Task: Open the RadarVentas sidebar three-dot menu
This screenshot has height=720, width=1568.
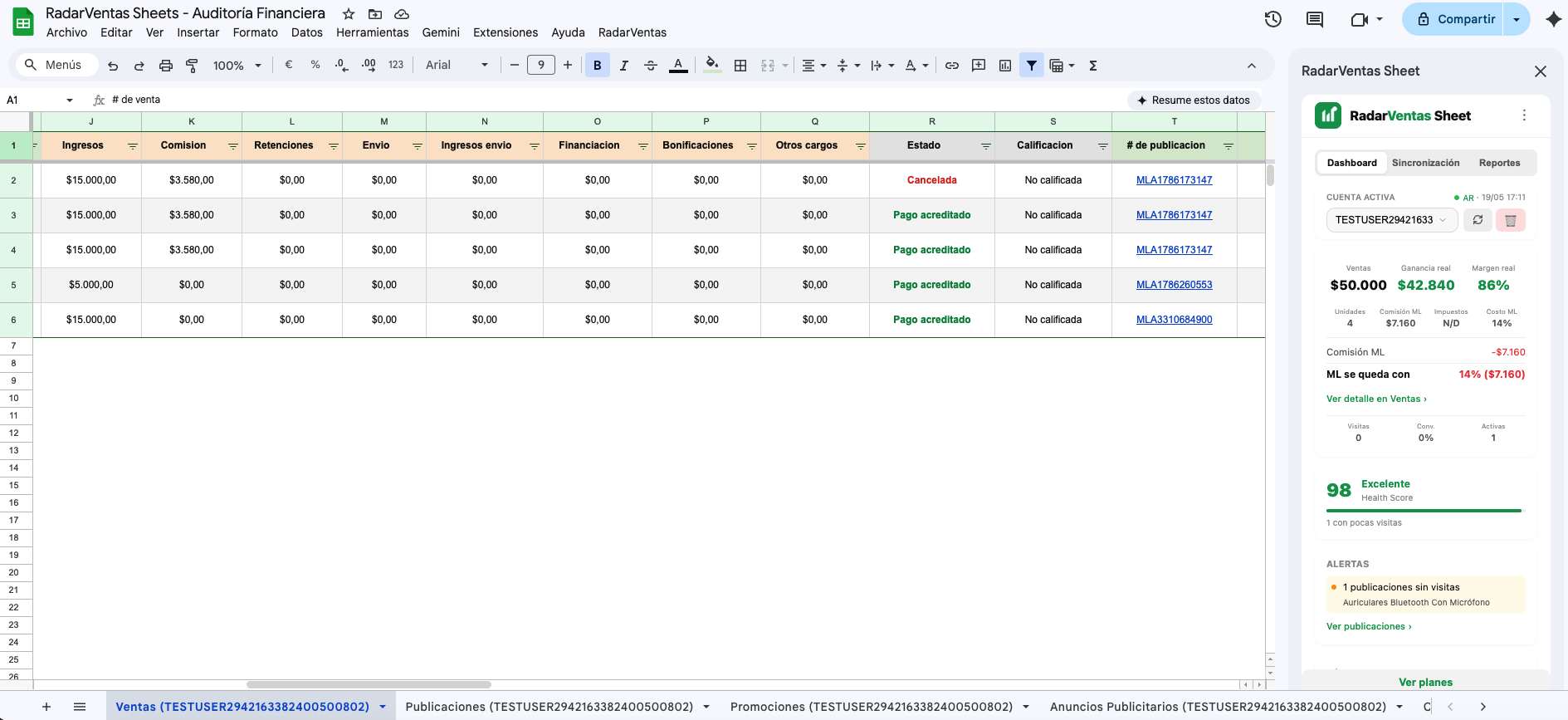Action: (1524, 115)
